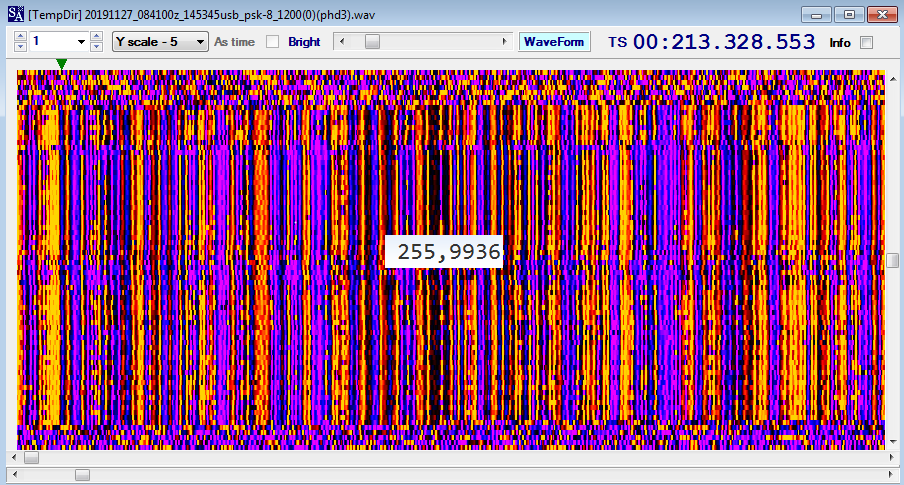
Task: Click the lower horizontal scrollbar left arrow
Action: [x=14, y=475]
